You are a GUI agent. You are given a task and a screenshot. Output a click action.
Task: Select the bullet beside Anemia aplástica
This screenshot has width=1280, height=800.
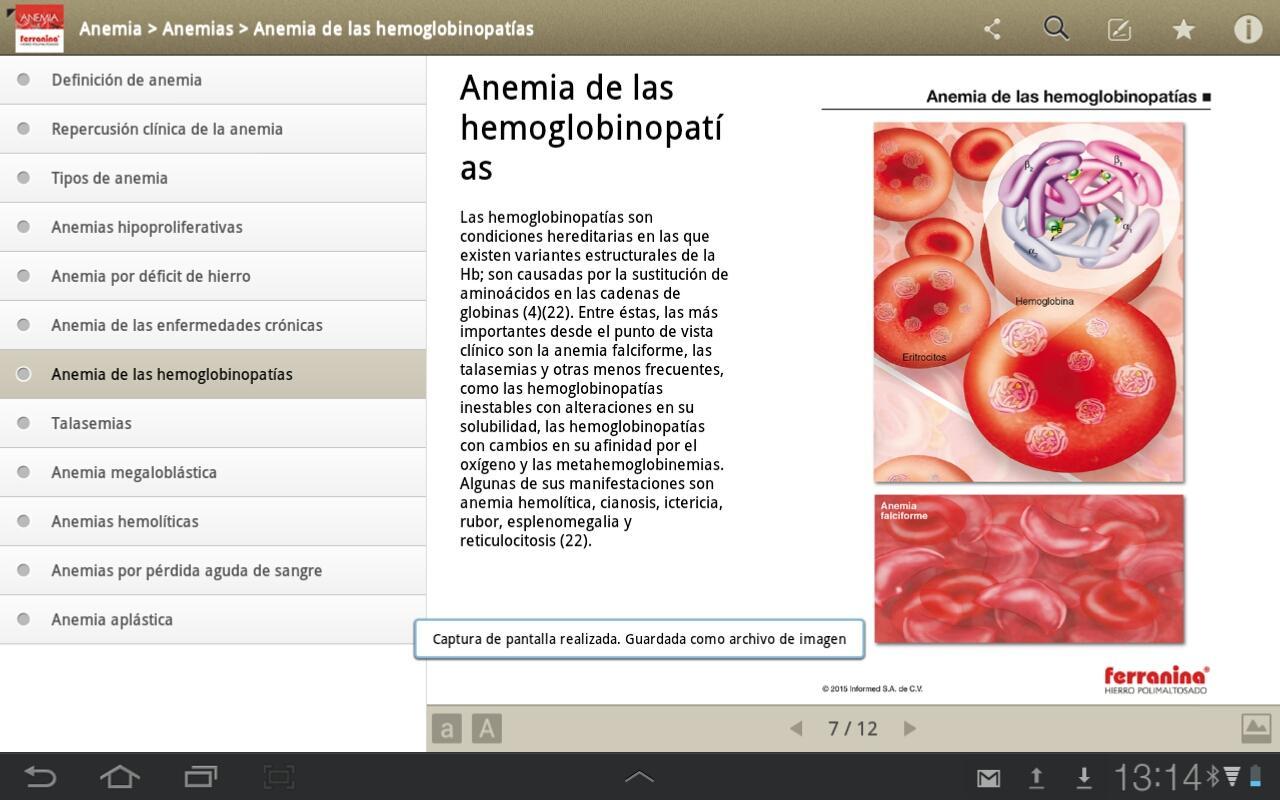click(x=23, y=618)
